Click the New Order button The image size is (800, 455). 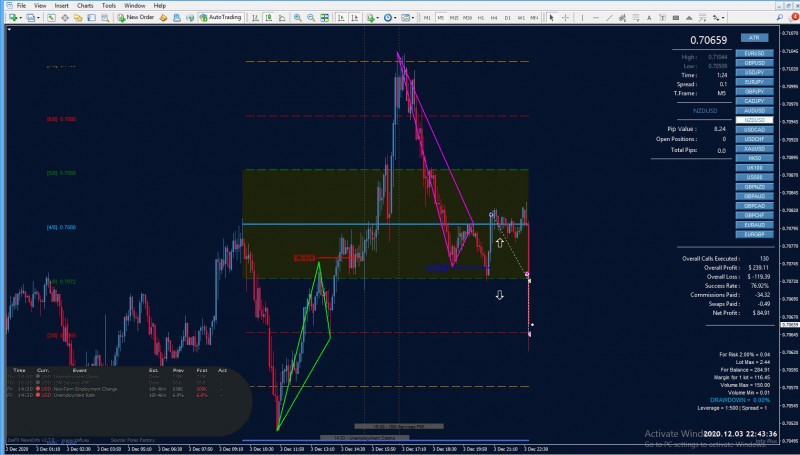(x=136, y=17)
